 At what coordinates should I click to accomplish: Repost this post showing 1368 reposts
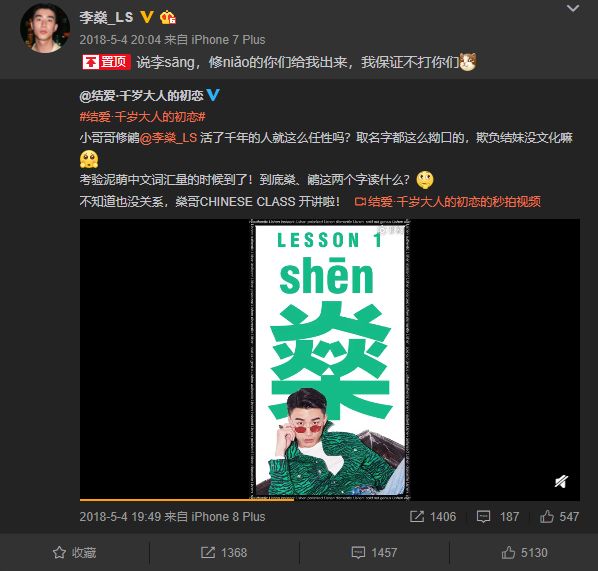coord(224,552)
